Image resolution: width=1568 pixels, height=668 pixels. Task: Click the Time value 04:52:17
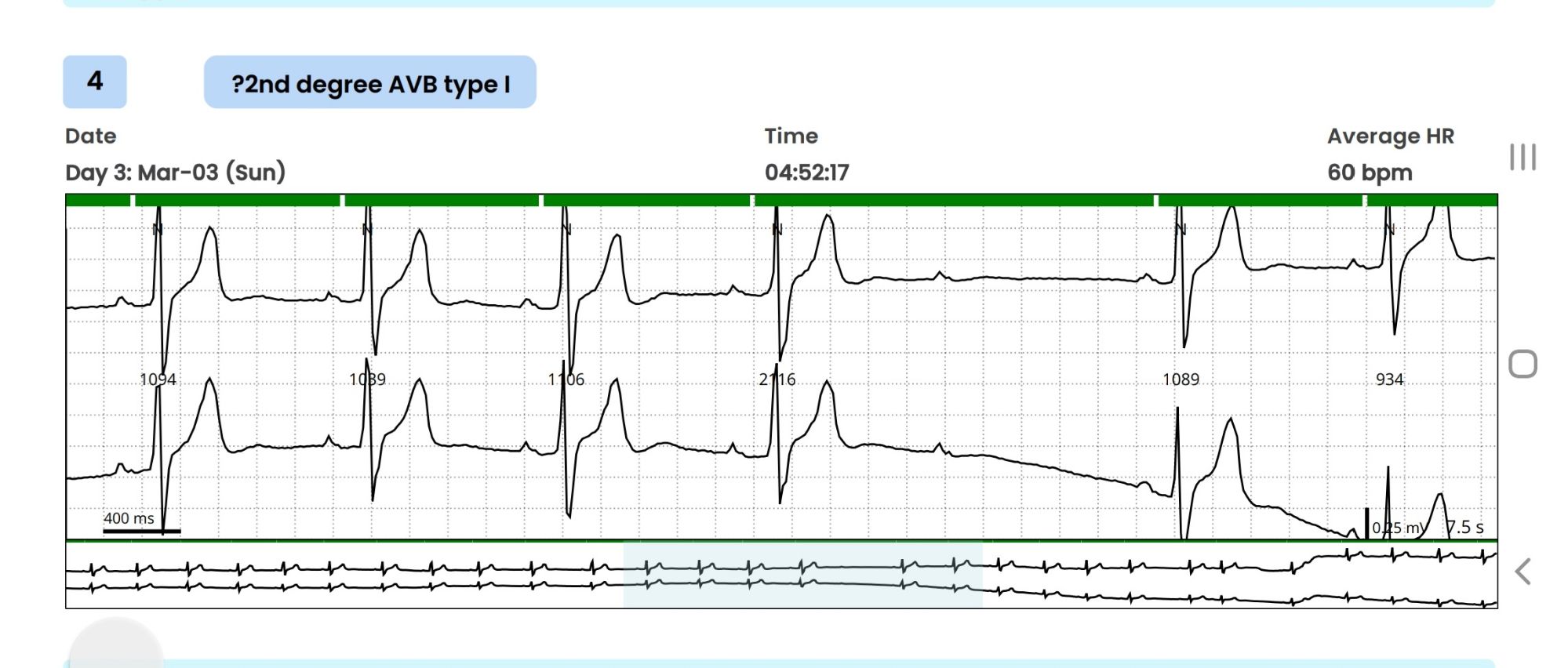[806, 172]
